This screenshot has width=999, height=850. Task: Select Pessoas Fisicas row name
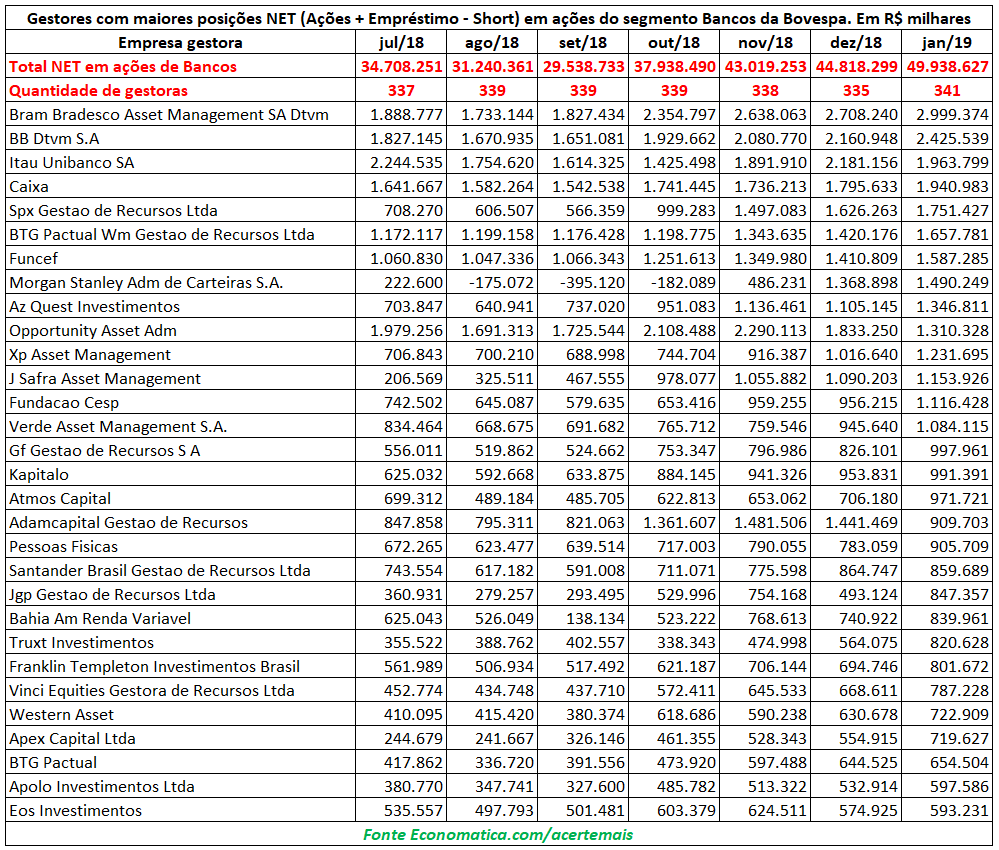64,547
